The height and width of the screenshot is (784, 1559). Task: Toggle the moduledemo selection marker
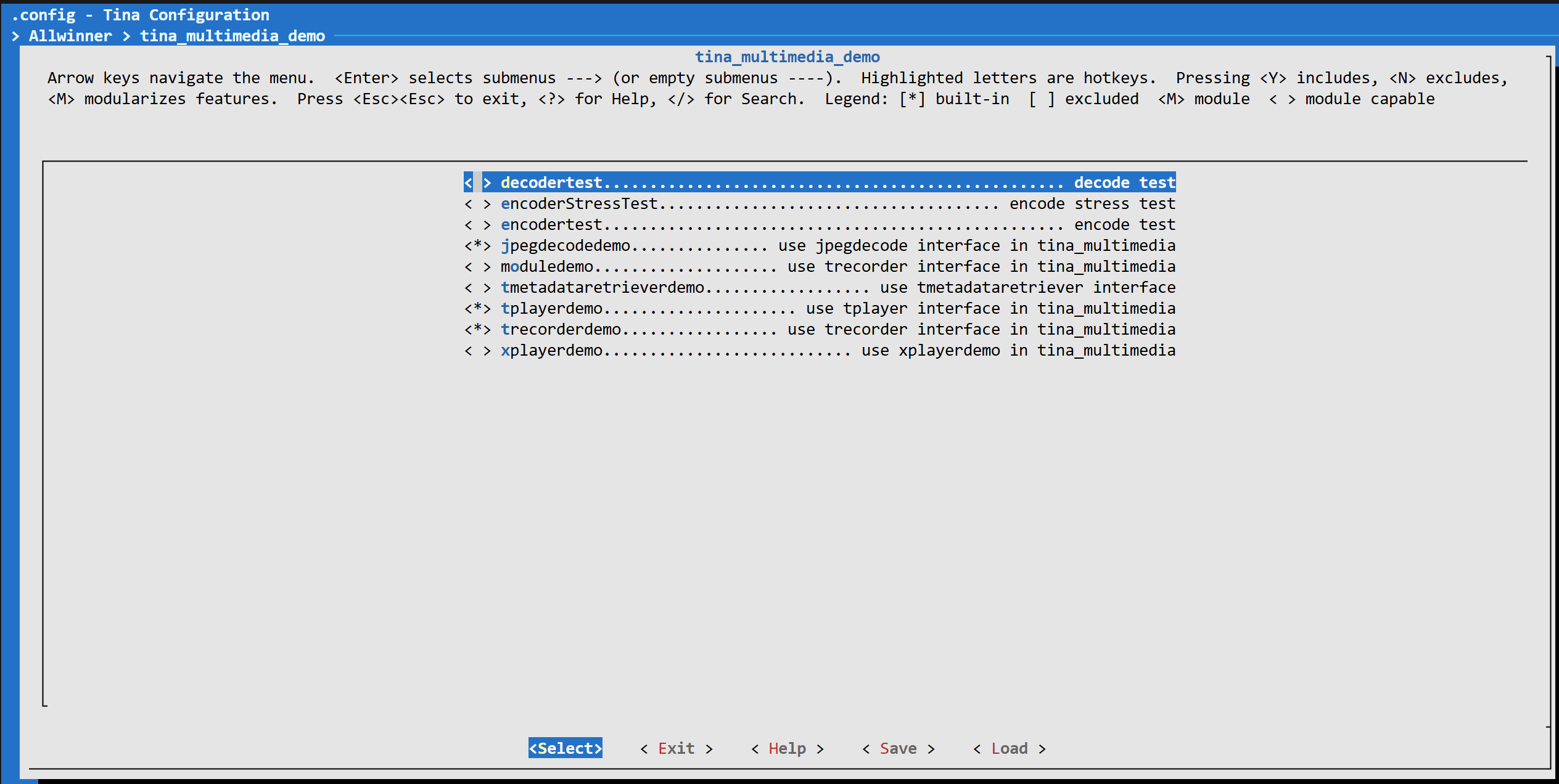click(x=477, y=267)
